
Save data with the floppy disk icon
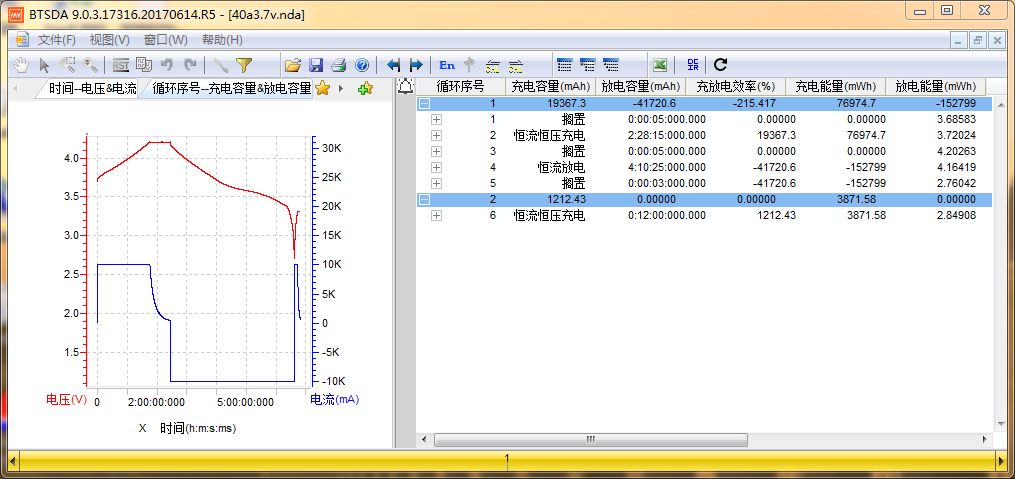[x=316, y=65]
